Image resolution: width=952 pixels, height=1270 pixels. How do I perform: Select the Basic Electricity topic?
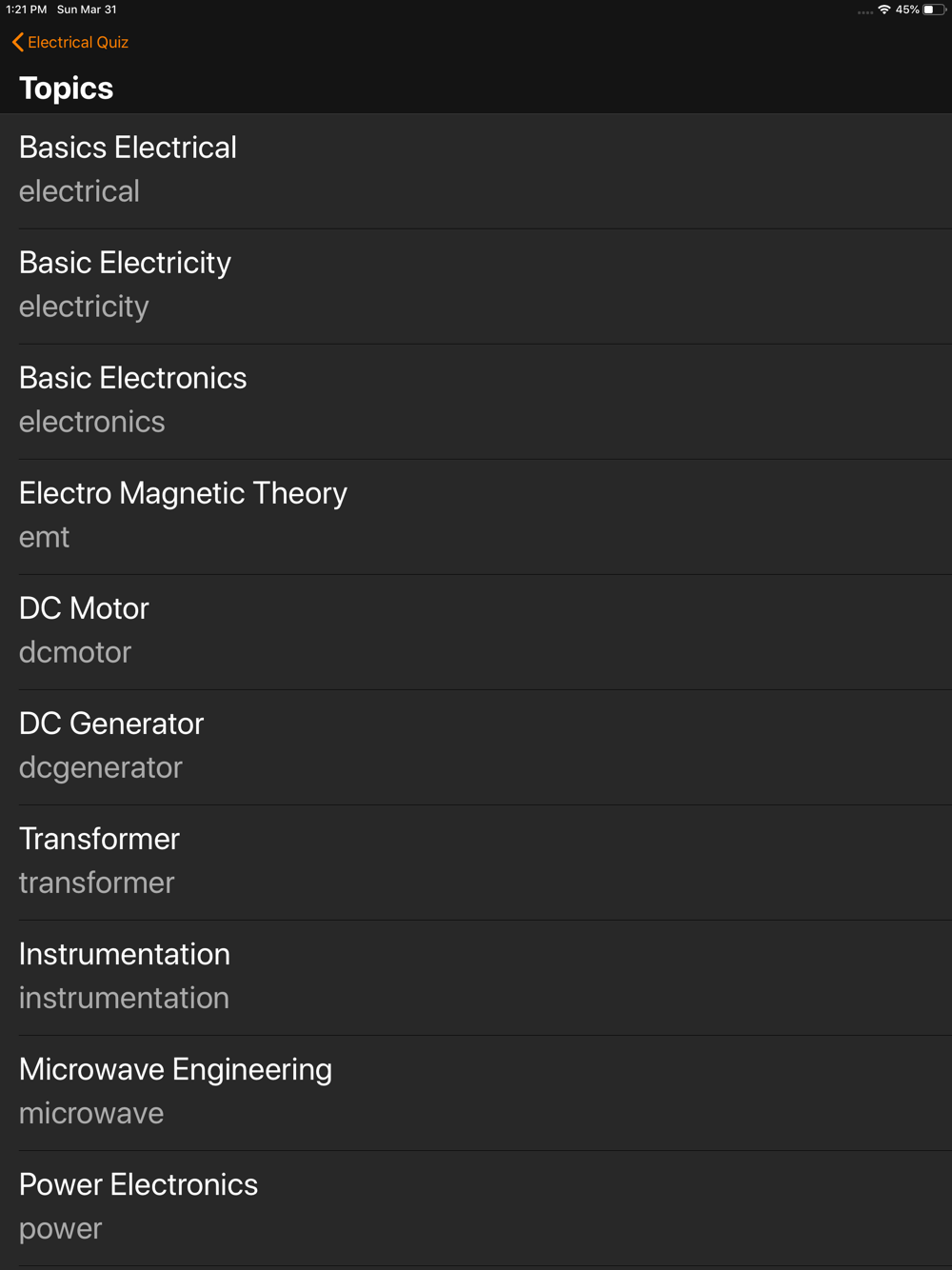coord(476,287)
